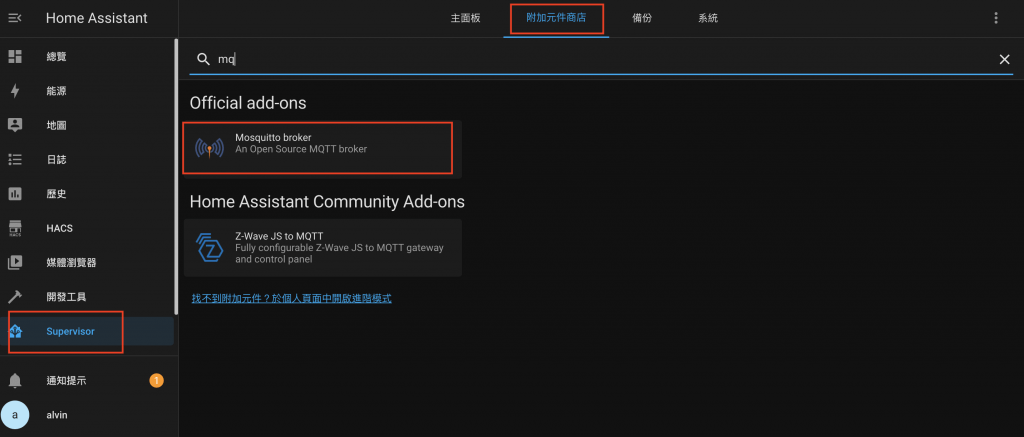
Task: Click the 日誌 logbook list icon
Action: pos(15,159)
